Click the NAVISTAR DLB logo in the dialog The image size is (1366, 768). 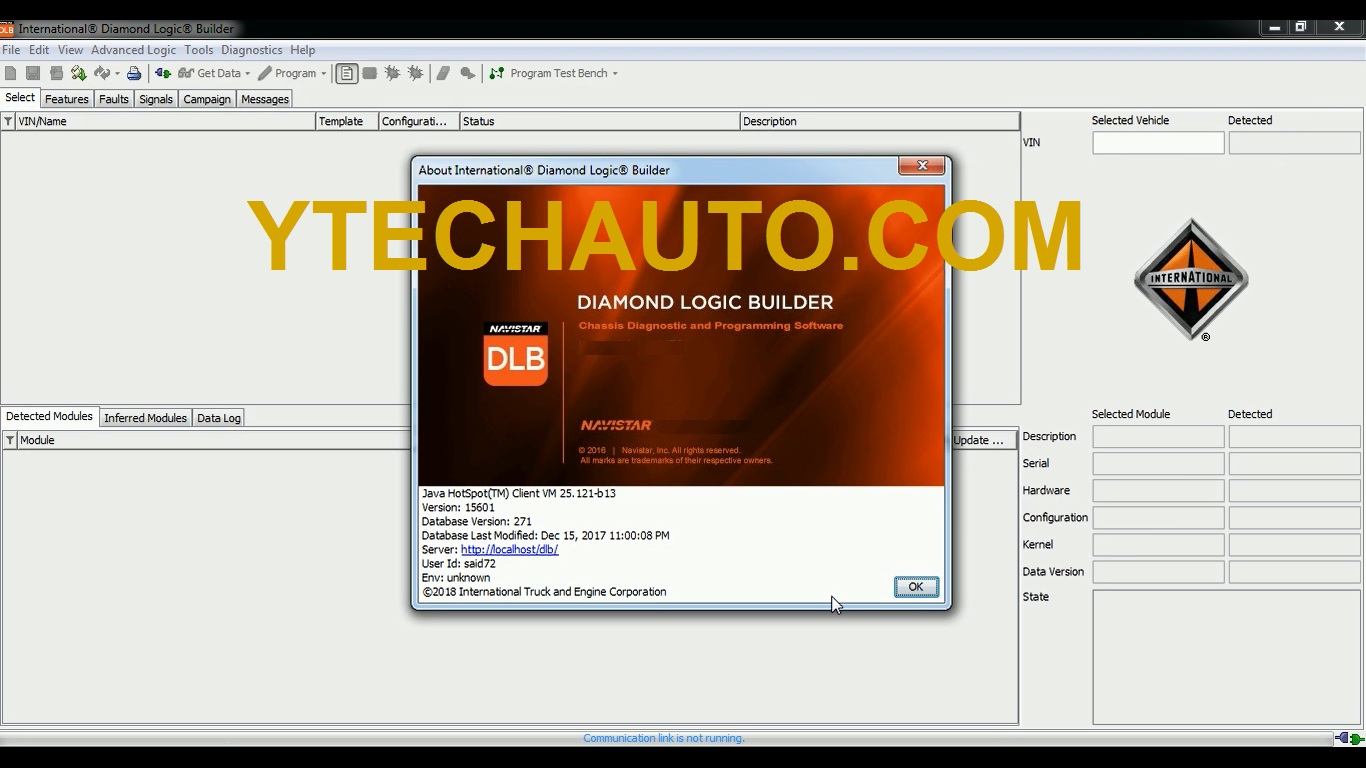(514, 355)
